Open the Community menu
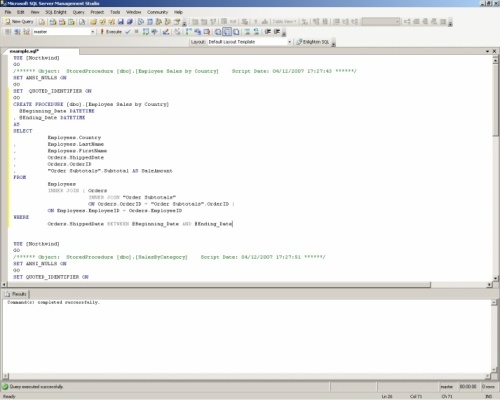This screenshot has height=400, width=500. pyautogui.click(x=157, y=12)
